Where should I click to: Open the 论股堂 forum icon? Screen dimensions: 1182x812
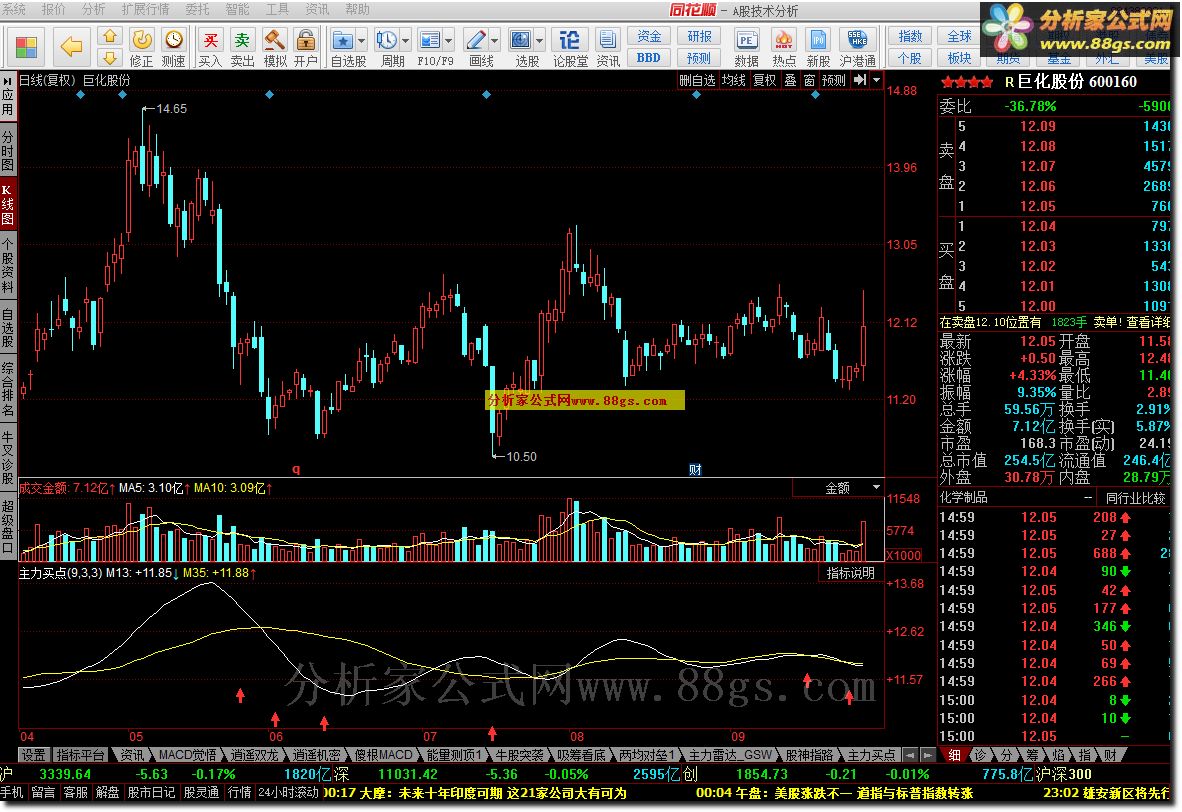[x=570, y=47]
